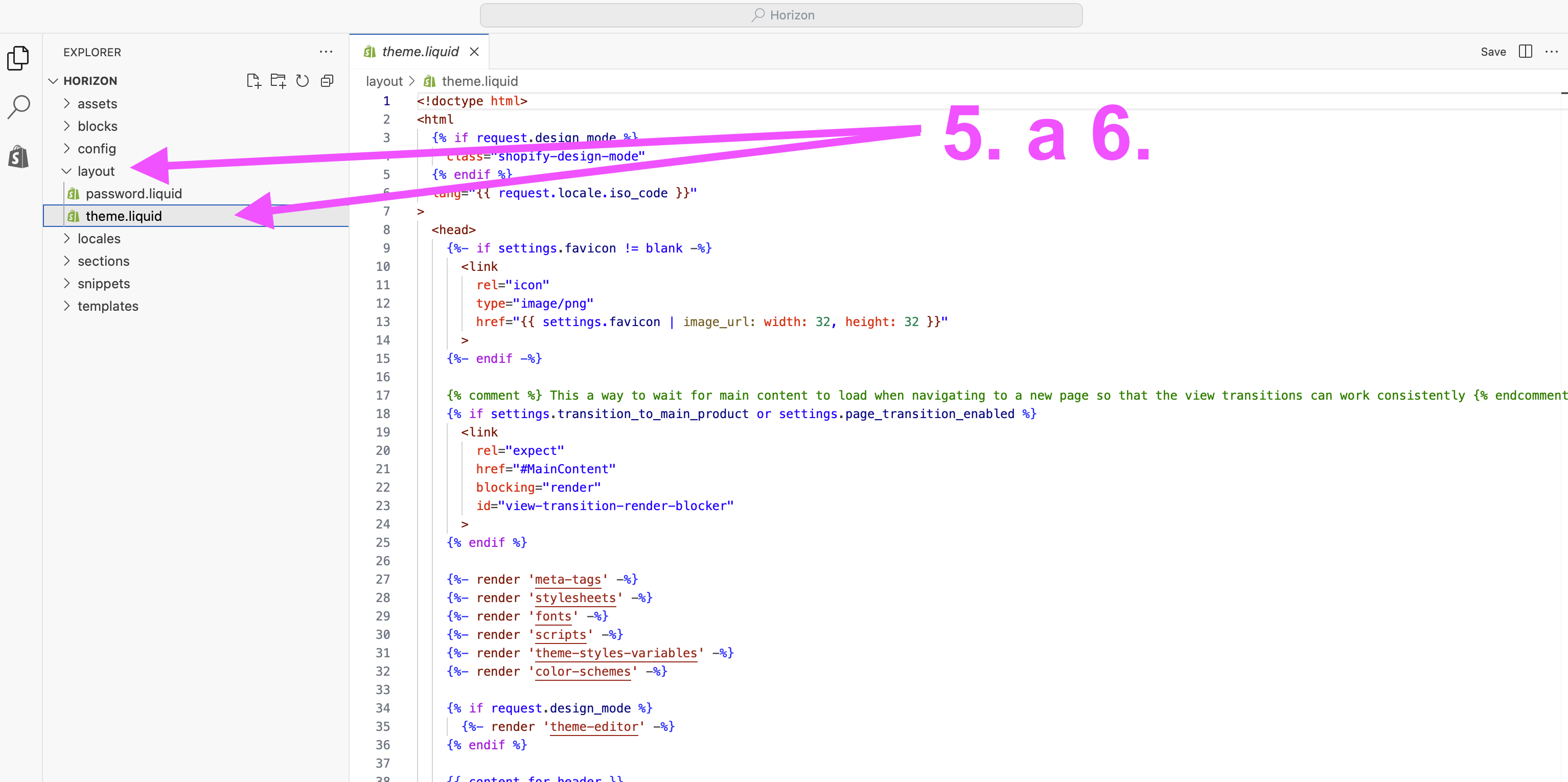Expand the assets folder
Image resolution: width=1568 pixels, height=782 pixels.
click(x=97, y=103)
